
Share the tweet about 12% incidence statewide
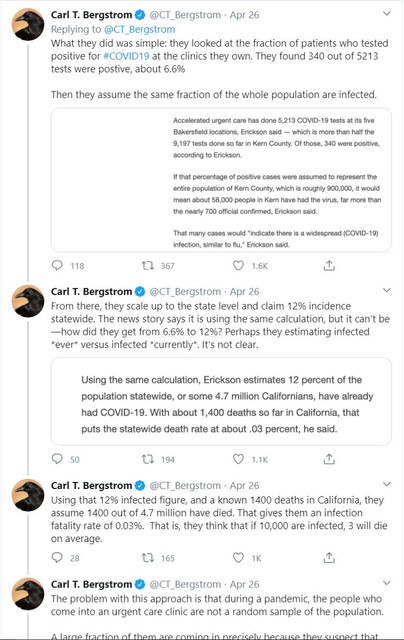pos(329,459)
